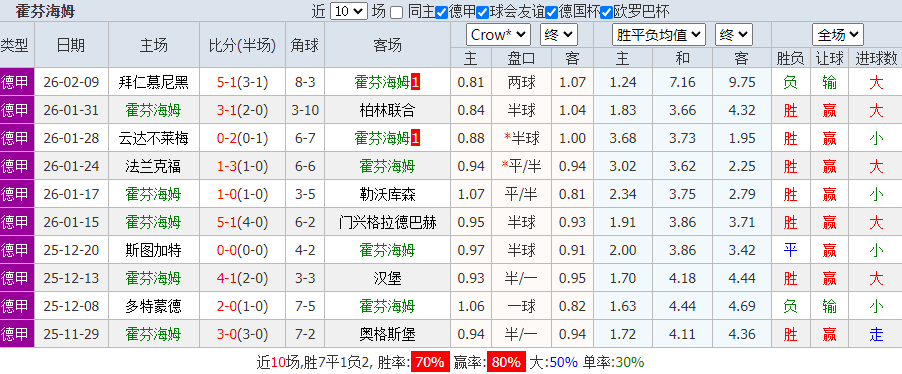Click the 让球 column header

(830, 58)
